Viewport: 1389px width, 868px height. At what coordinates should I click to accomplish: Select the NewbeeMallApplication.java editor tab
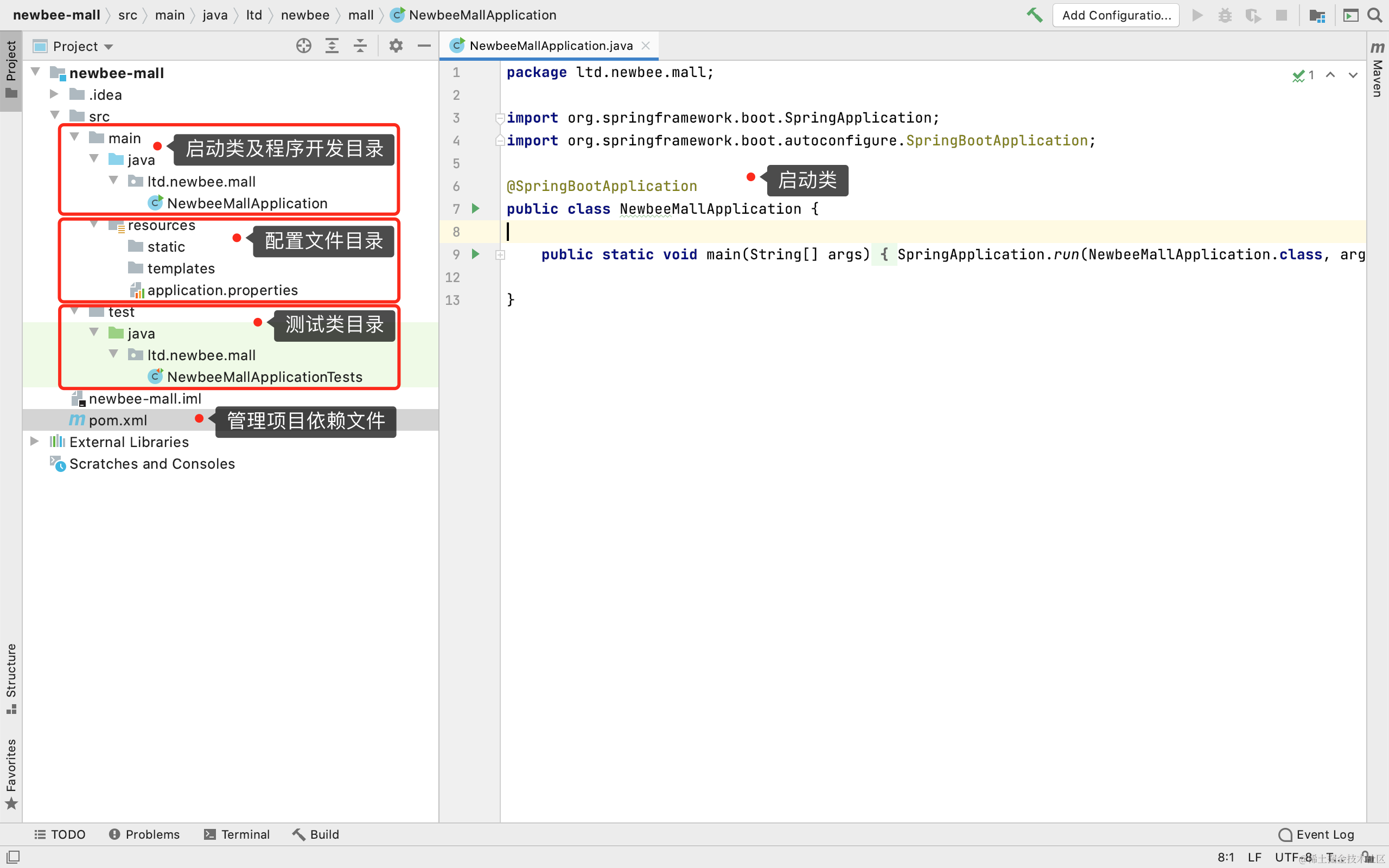pos(549,46)
